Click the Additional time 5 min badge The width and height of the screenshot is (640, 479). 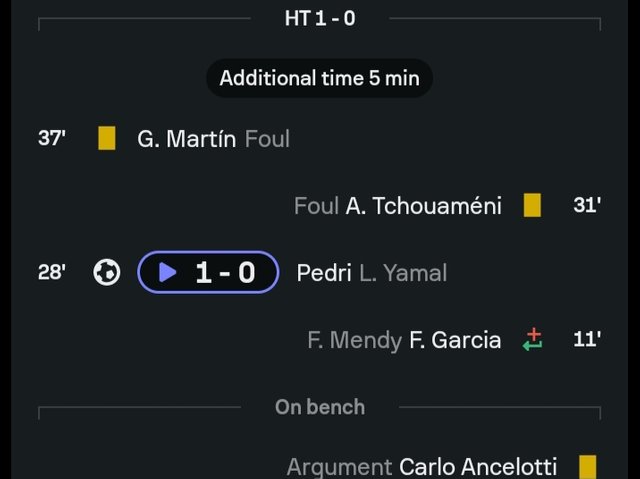click(x=320, y=78)
